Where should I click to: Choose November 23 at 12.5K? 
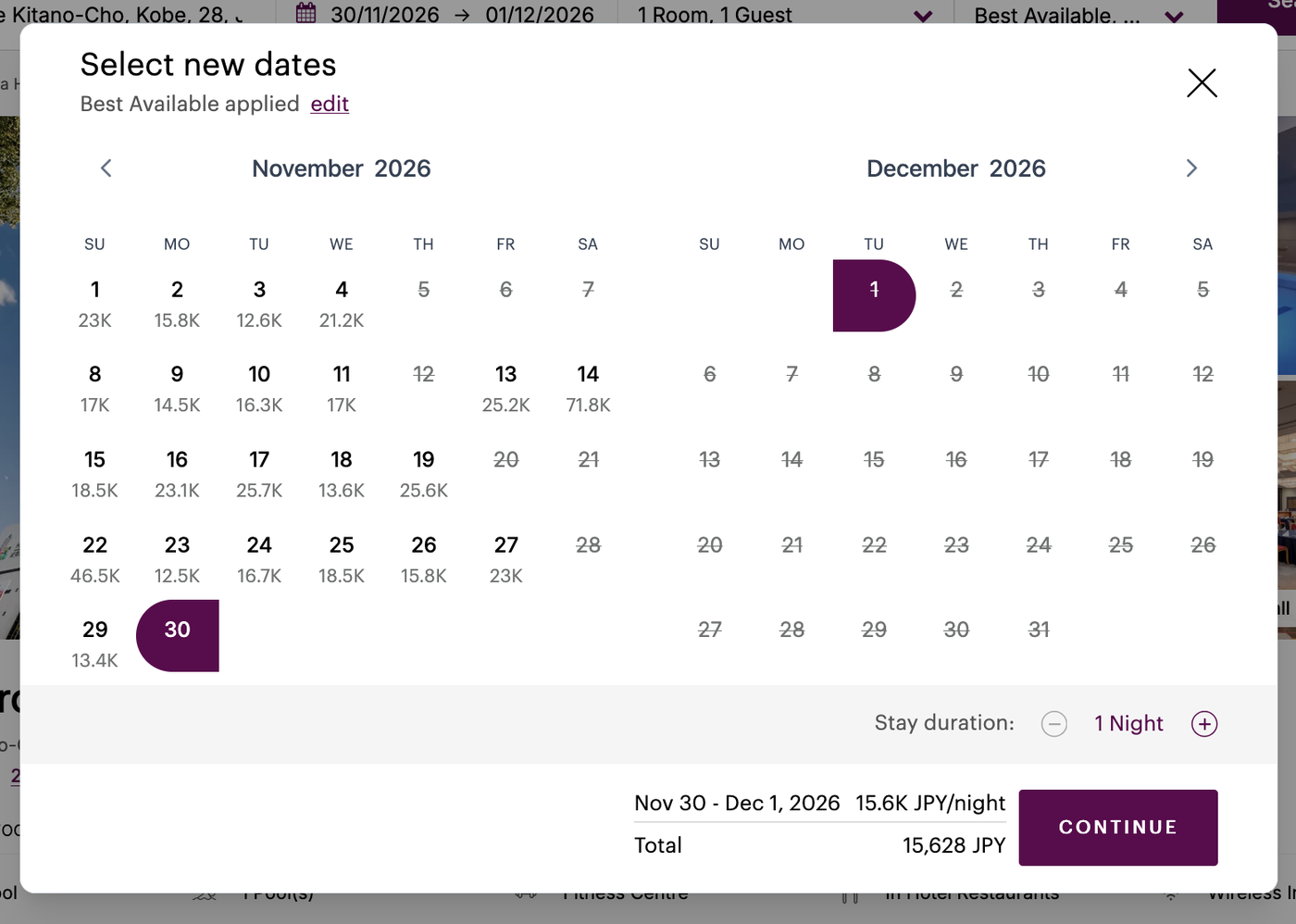click(x=177, y=559)
